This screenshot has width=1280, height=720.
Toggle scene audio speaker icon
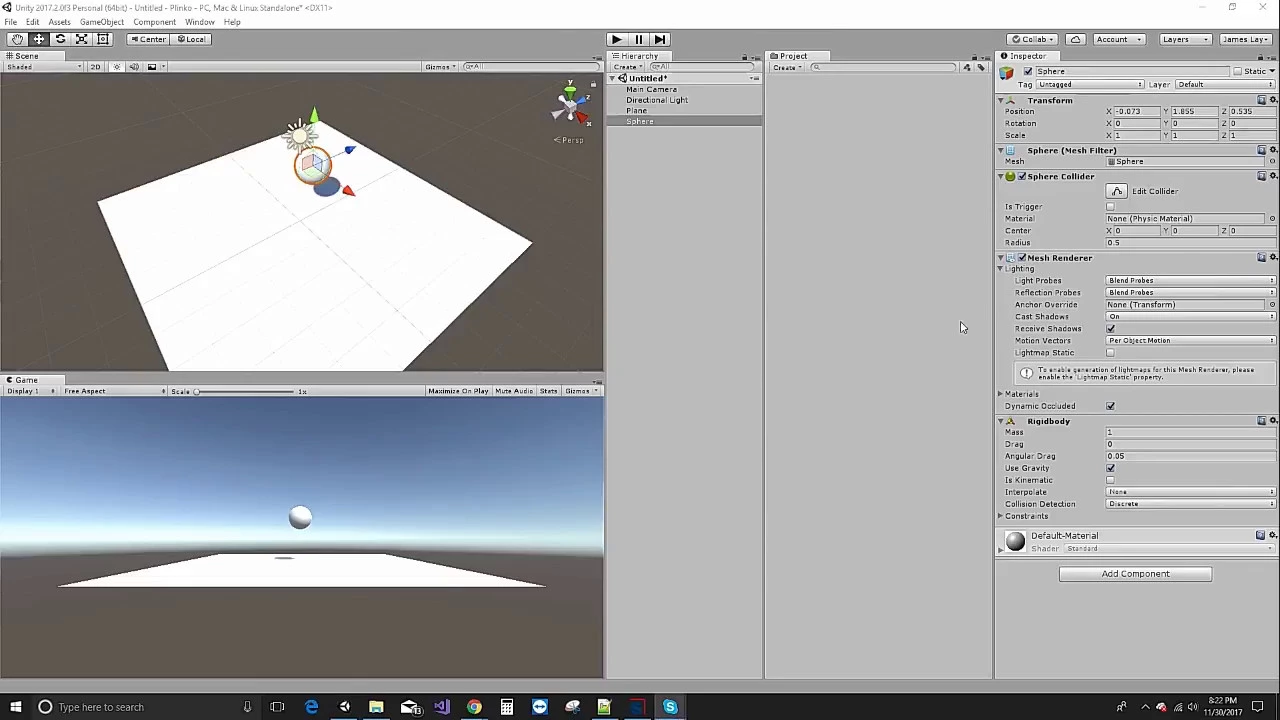click(134, 67)
